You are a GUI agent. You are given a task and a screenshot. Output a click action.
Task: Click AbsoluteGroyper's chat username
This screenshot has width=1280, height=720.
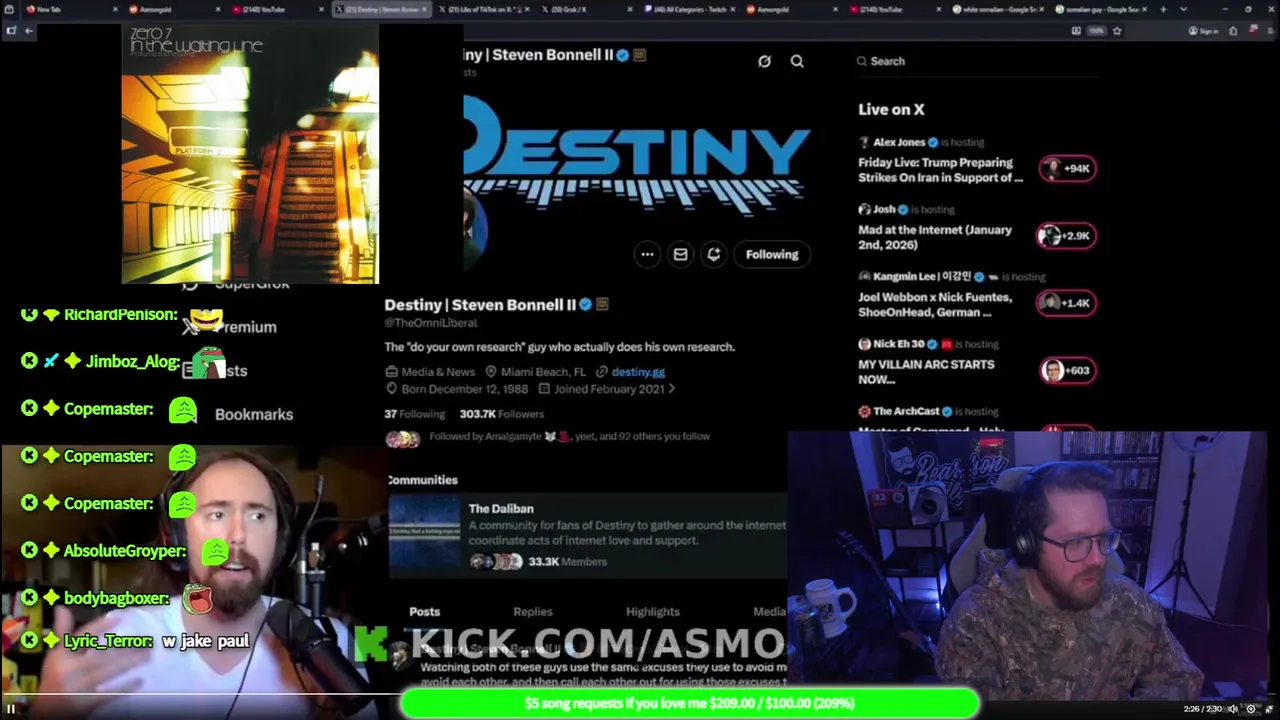(x=125, y=550)
